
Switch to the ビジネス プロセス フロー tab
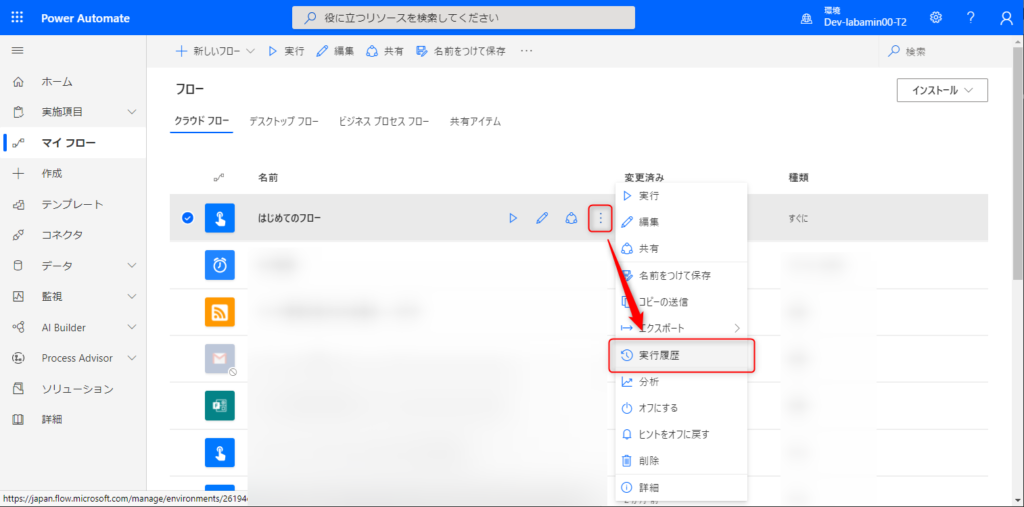(x=384, y=122)
